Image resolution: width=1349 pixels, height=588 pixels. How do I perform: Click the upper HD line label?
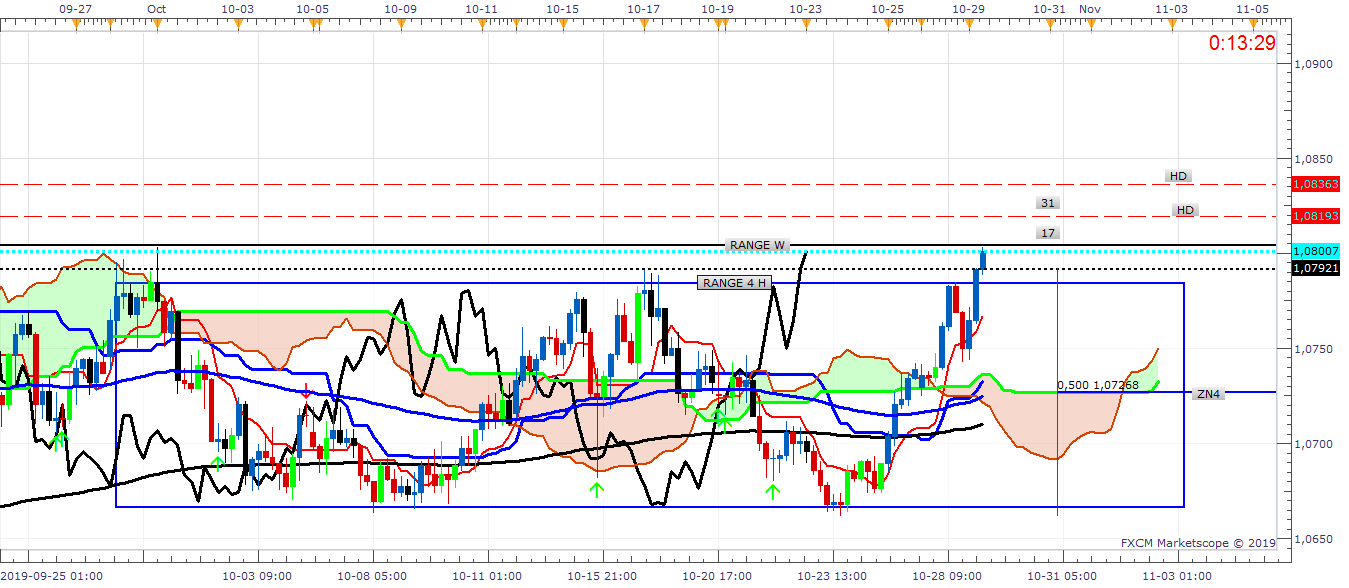(x=1178, y=176)
